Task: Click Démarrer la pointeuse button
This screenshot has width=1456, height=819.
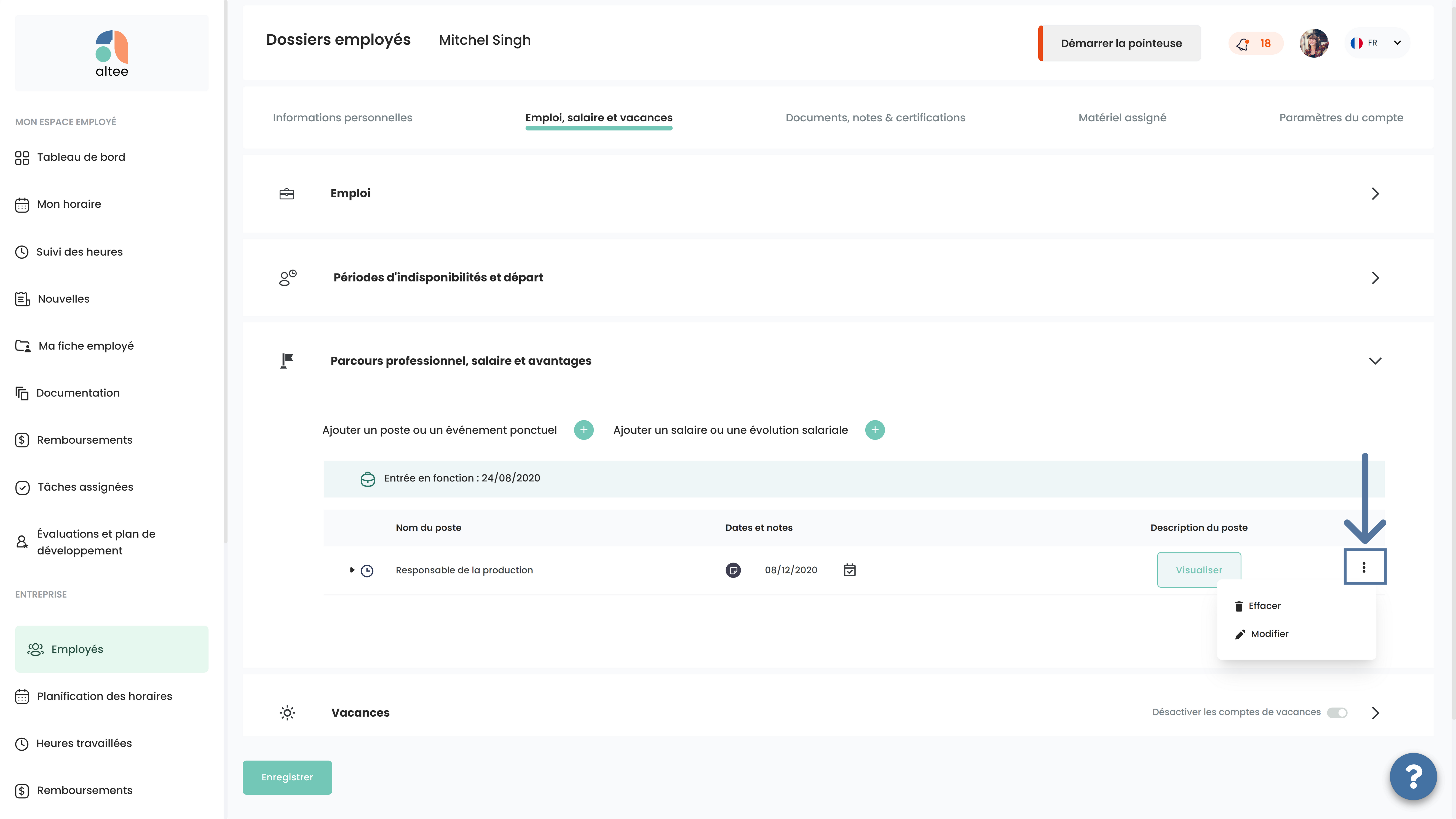Action: (1120, 43)
